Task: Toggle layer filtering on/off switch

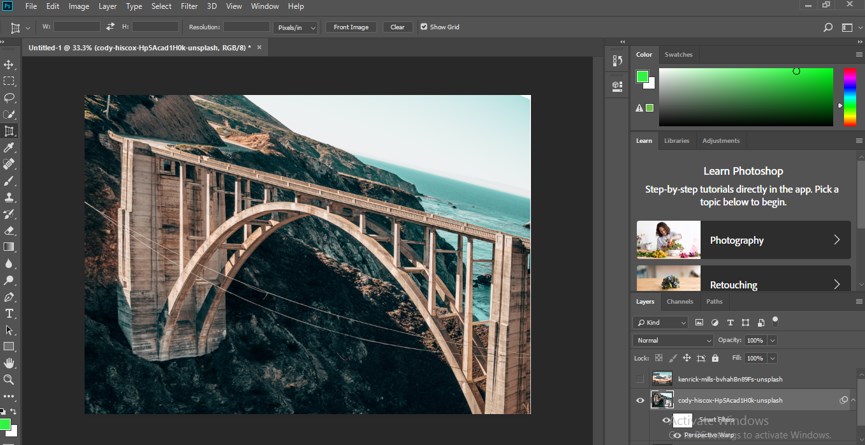Action: 775,320
